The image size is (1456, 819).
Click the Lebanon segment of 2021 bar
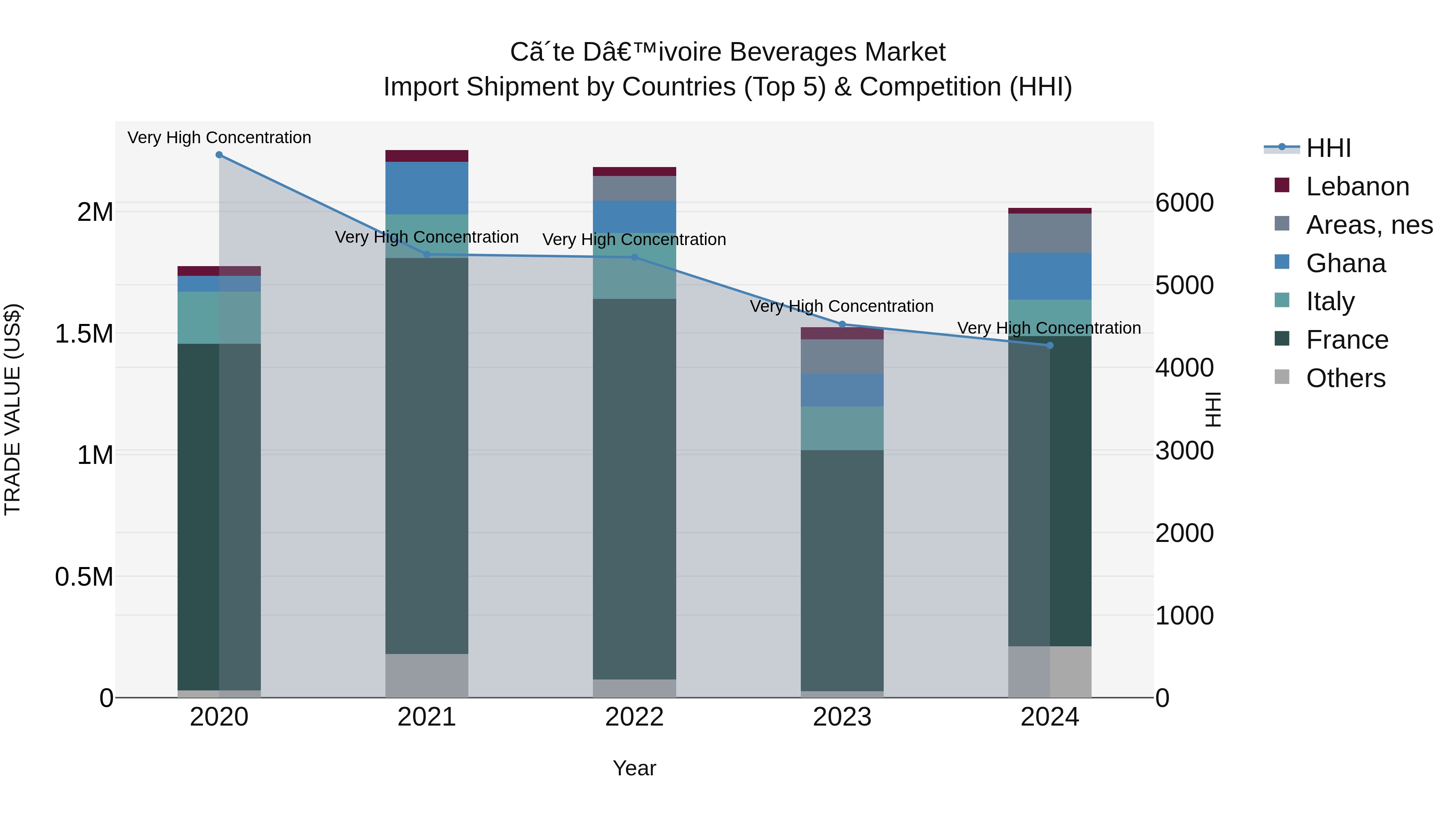tap(427, 156)
